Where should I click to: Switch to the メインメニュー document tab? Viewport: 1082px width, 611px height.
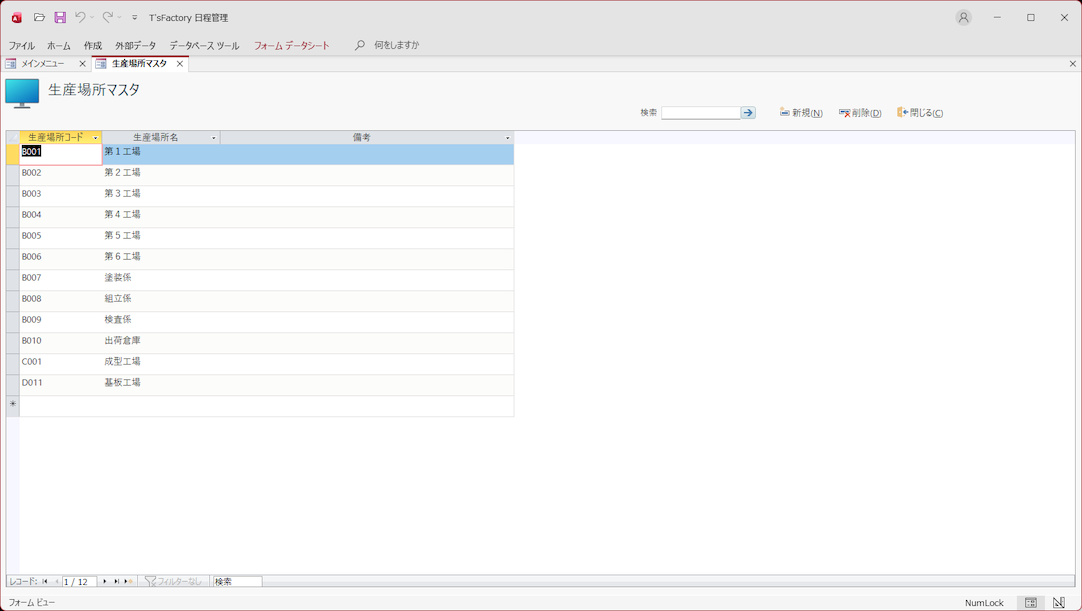(43, 63)
